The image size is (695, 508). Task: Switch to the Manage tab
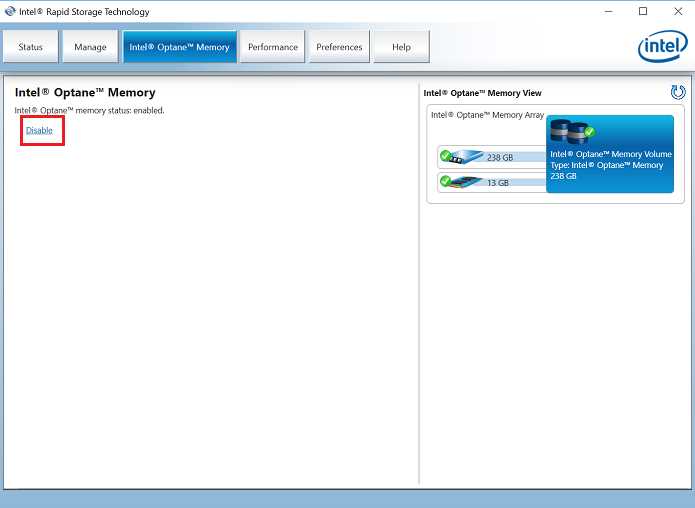click(x=90, y=47)
